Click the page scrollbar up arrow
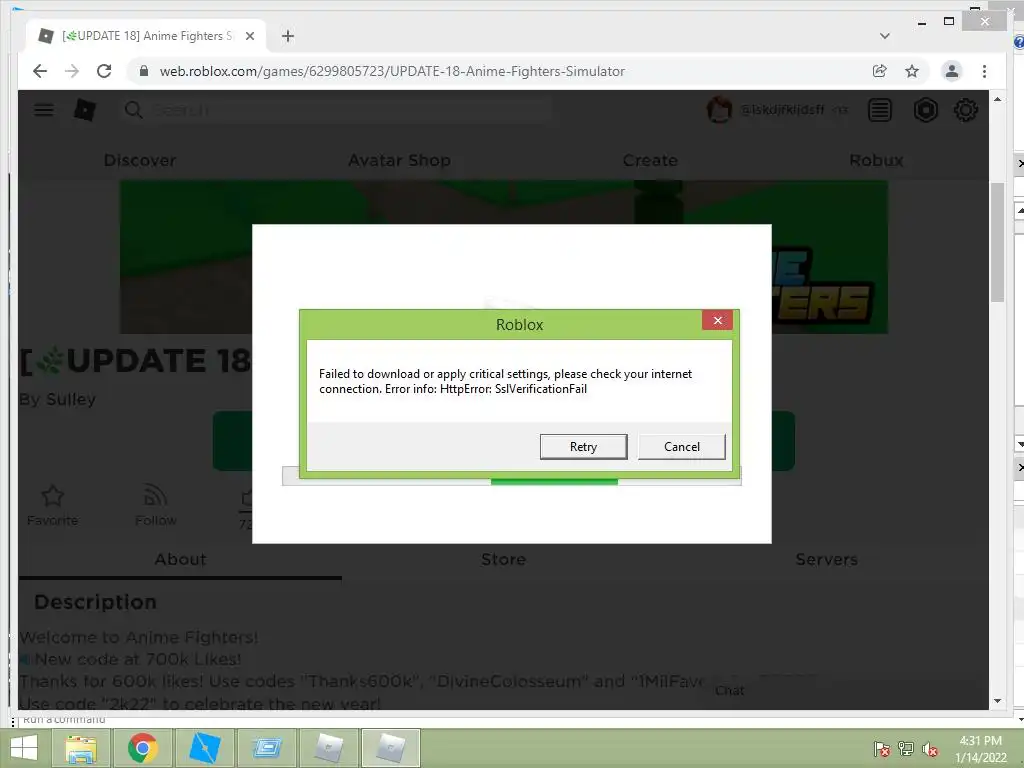Screen dimensions: 1024x768 (x=997, y=99)
